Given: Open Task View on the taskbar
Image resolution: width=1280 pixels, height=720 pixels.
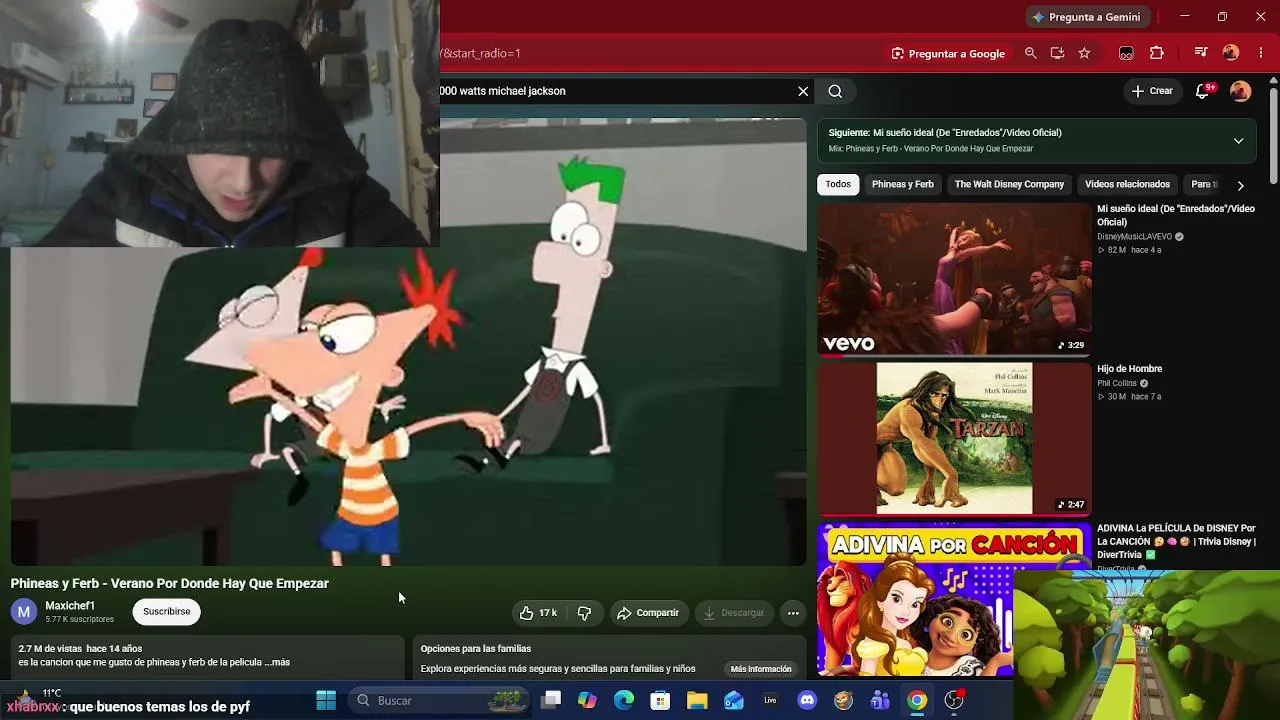Looking at the screenshot, I should (x=551, y=700).
